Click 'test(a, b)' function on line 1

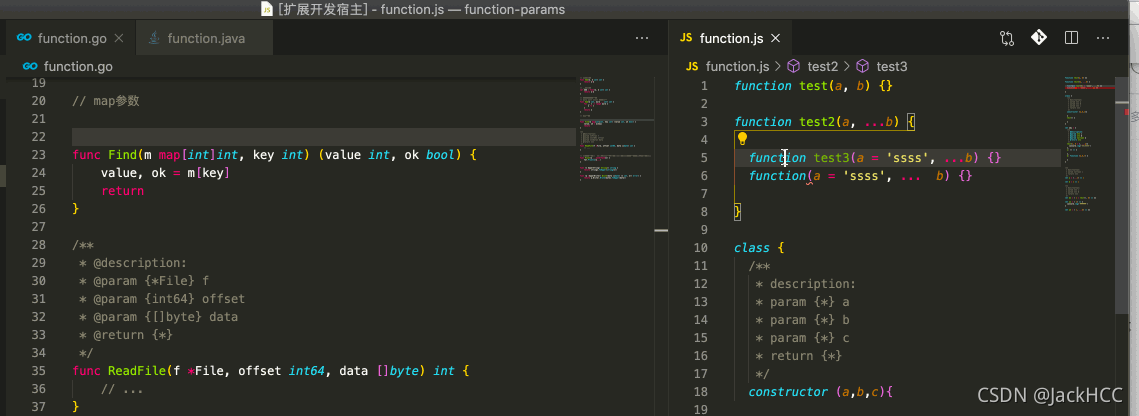(x=835, y=86)
